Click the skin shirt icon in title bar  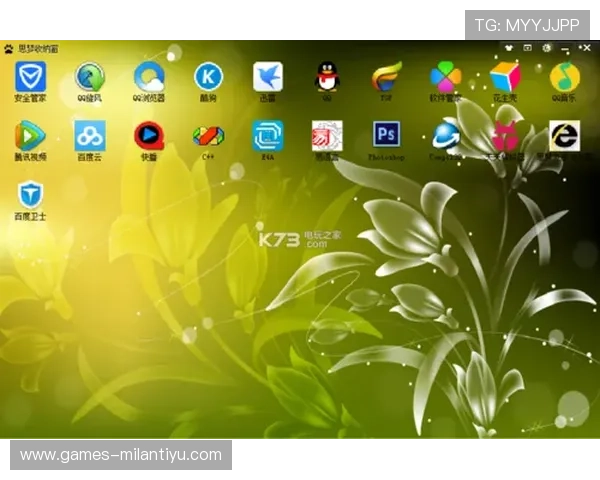509,47
